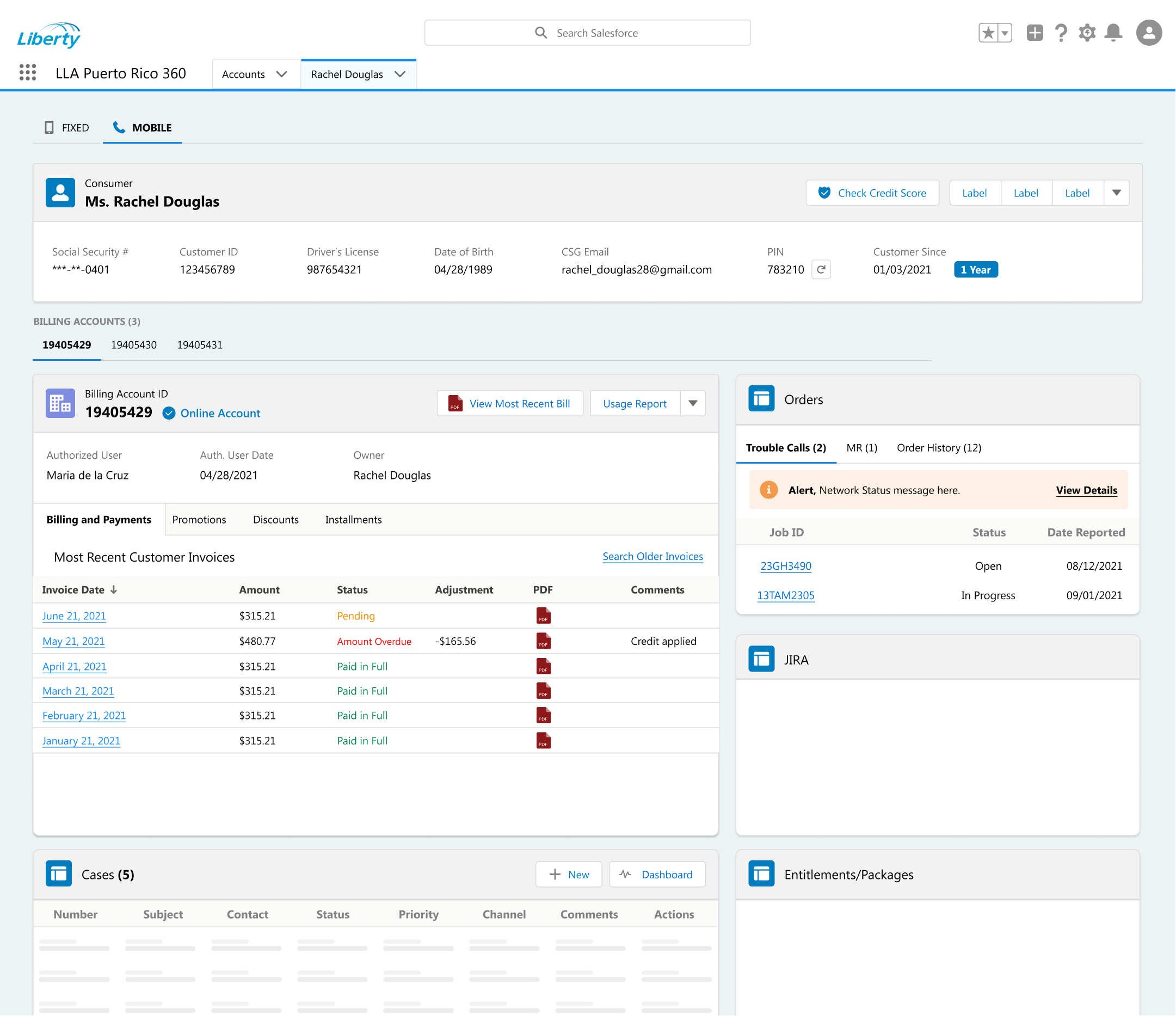Viewport: 1176px width, 1016px height.
Task: Open the notifications bell
Action: click(x=1113, y=33)
